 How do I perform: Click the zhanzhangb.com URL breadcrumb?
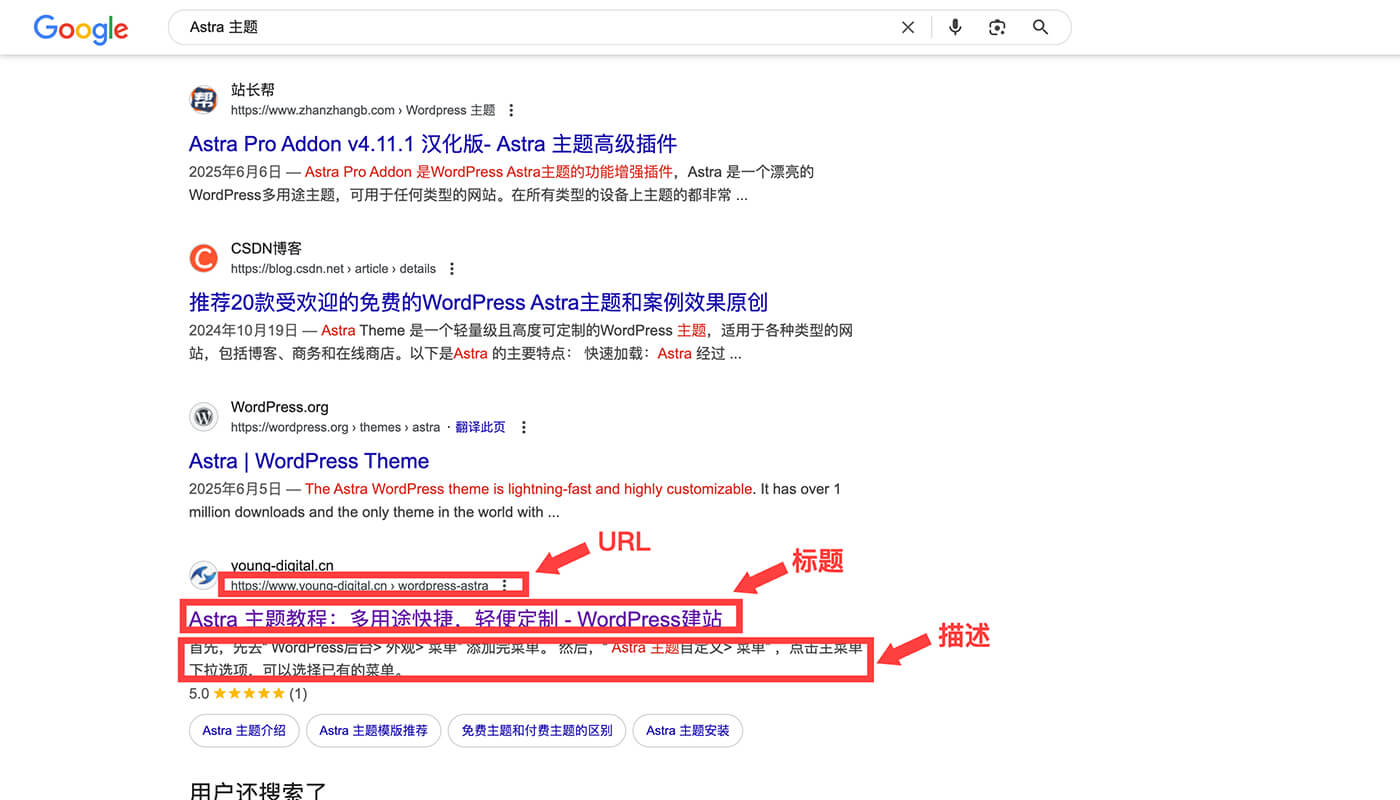[363, 110]
